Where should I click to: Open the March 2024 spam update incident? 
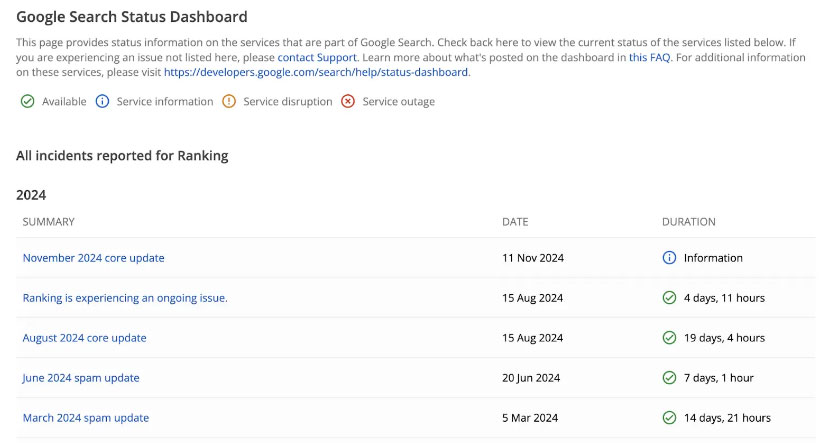[85, 418]
